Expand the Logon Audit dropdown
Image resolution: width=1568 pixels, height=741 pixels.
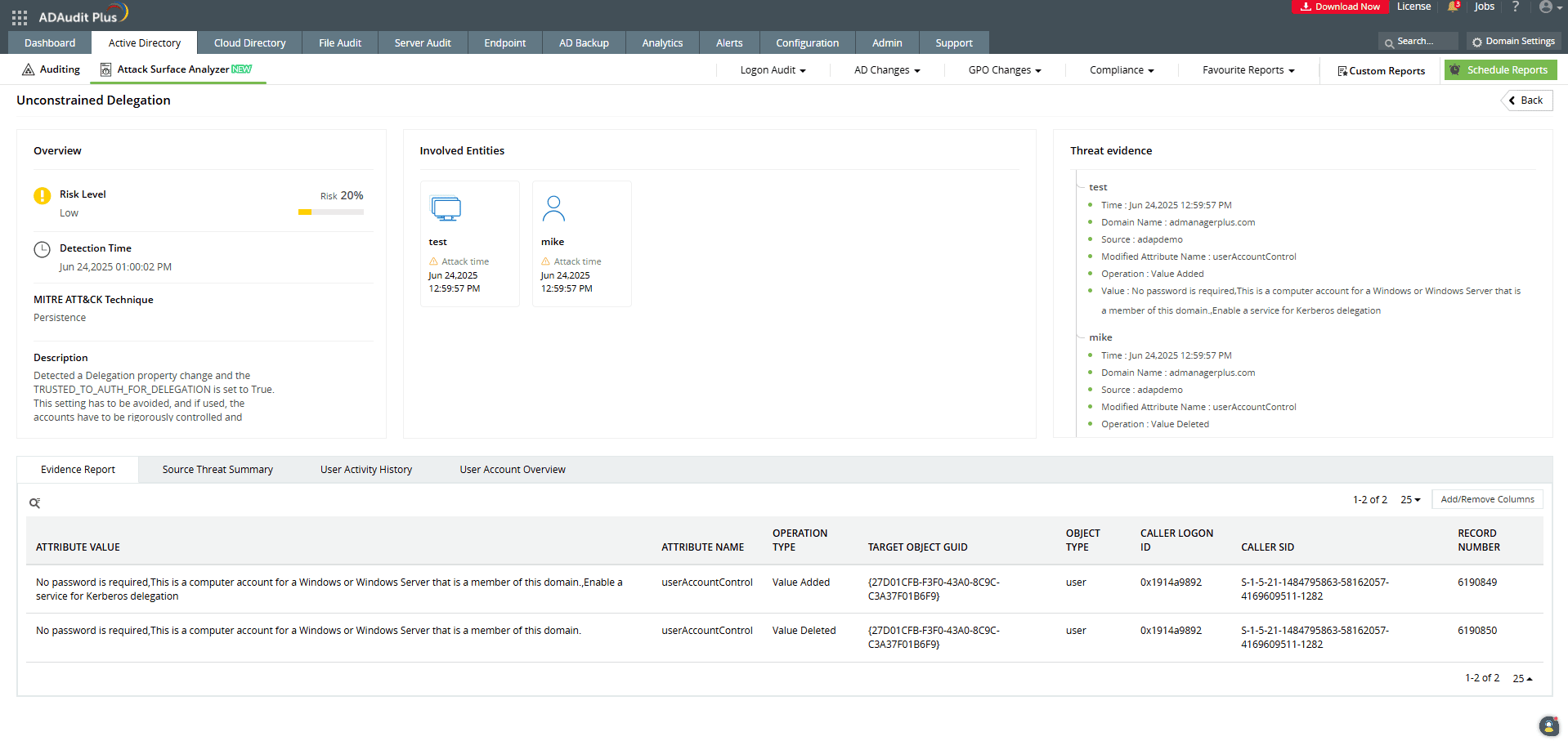tap(773, 70)
